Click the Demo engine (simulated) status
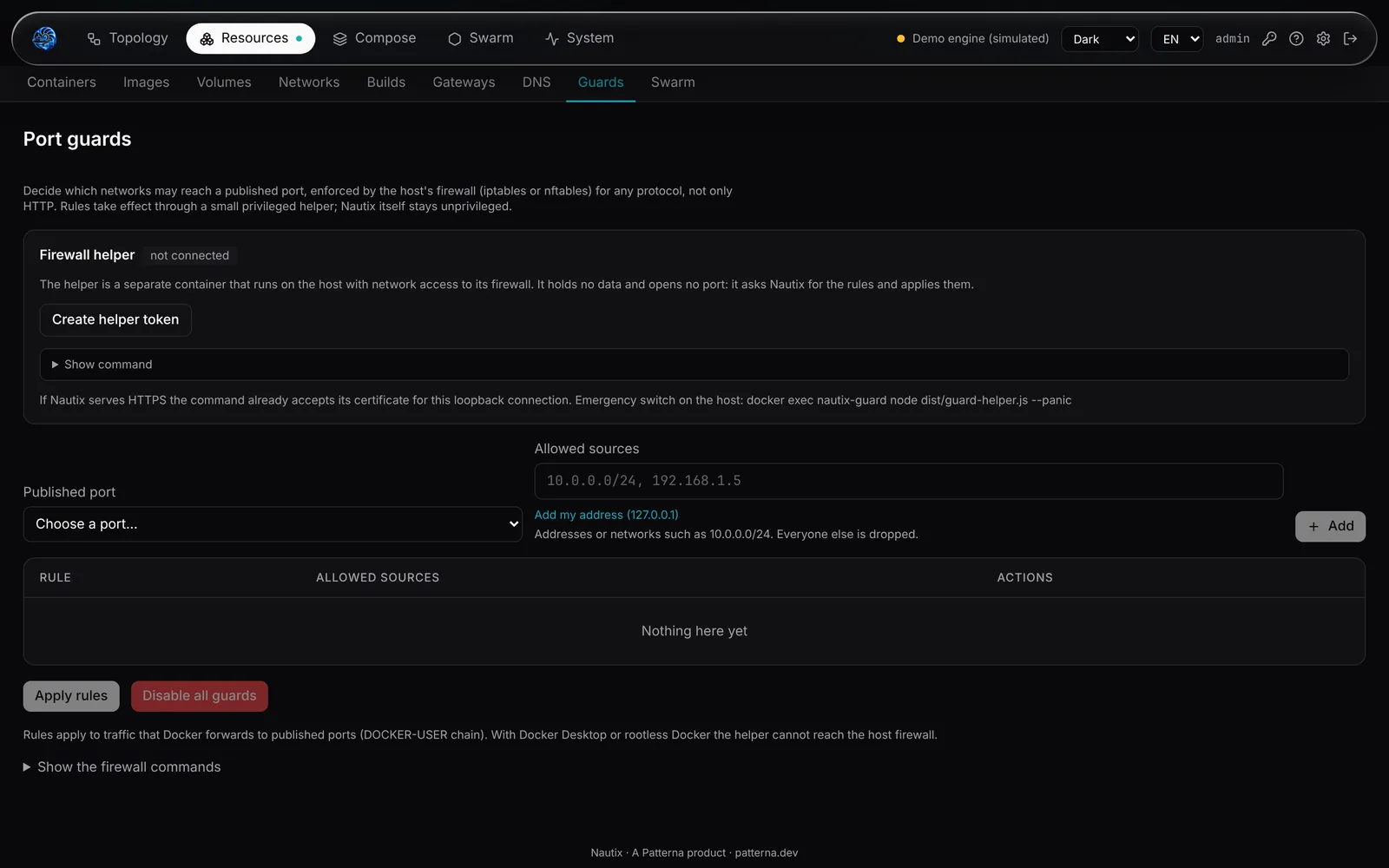 tap(972, 39)
